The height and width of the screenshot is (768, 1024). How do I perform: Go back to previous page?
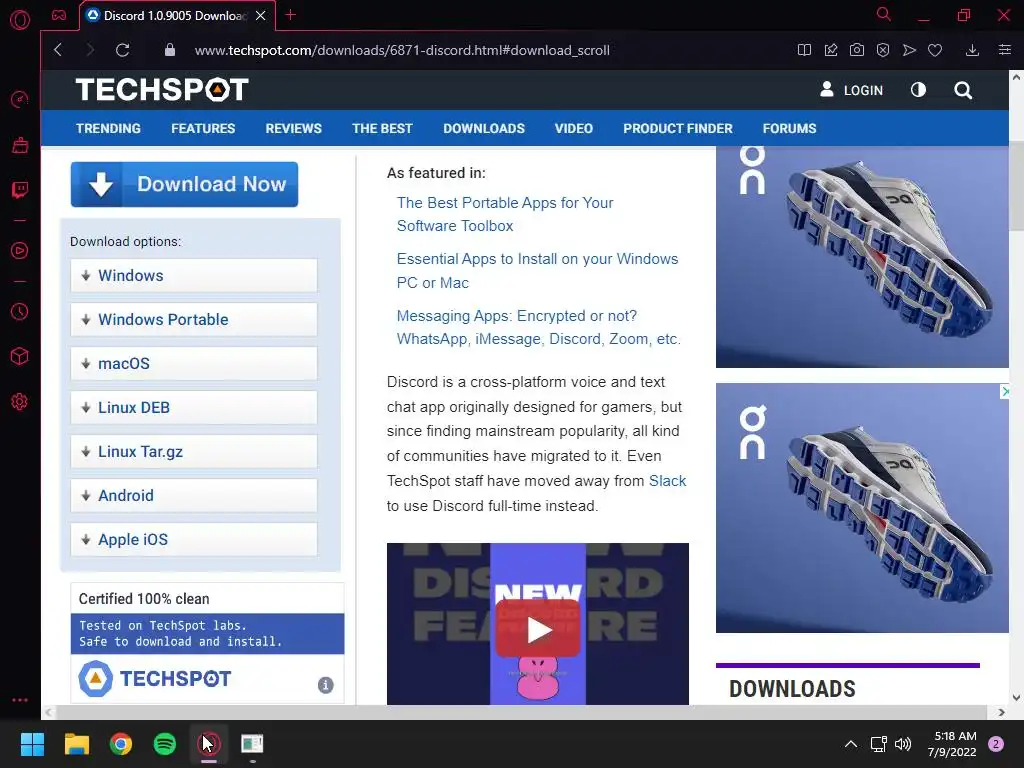(x=58, y=50)
